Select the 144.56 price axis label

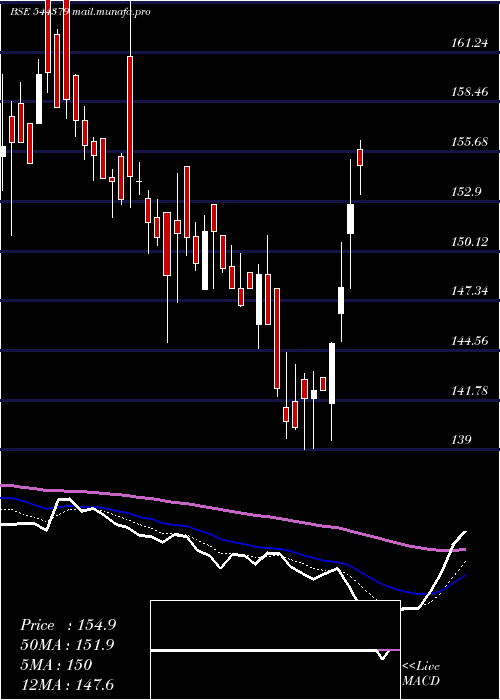[x=470, y=341]
